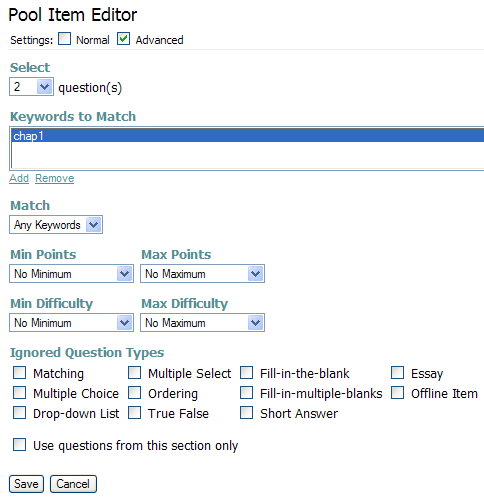Click the Add keyword link

(19, 178)
